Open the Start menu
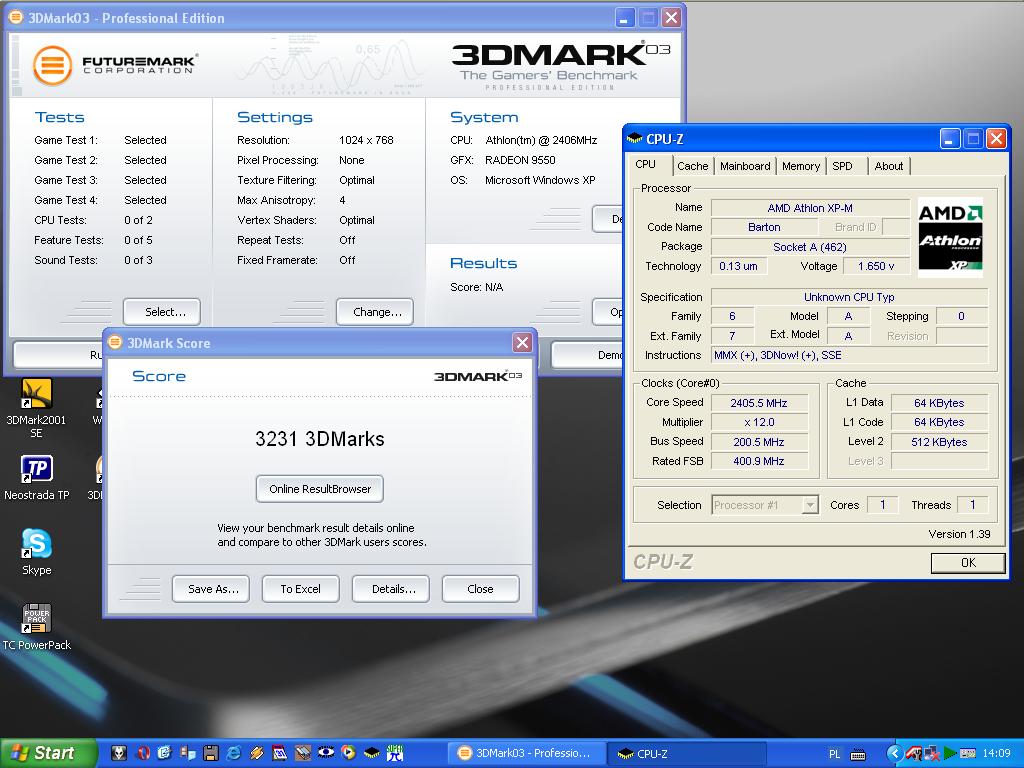This screenshot has height=768, width=1024. click(48, 753)
